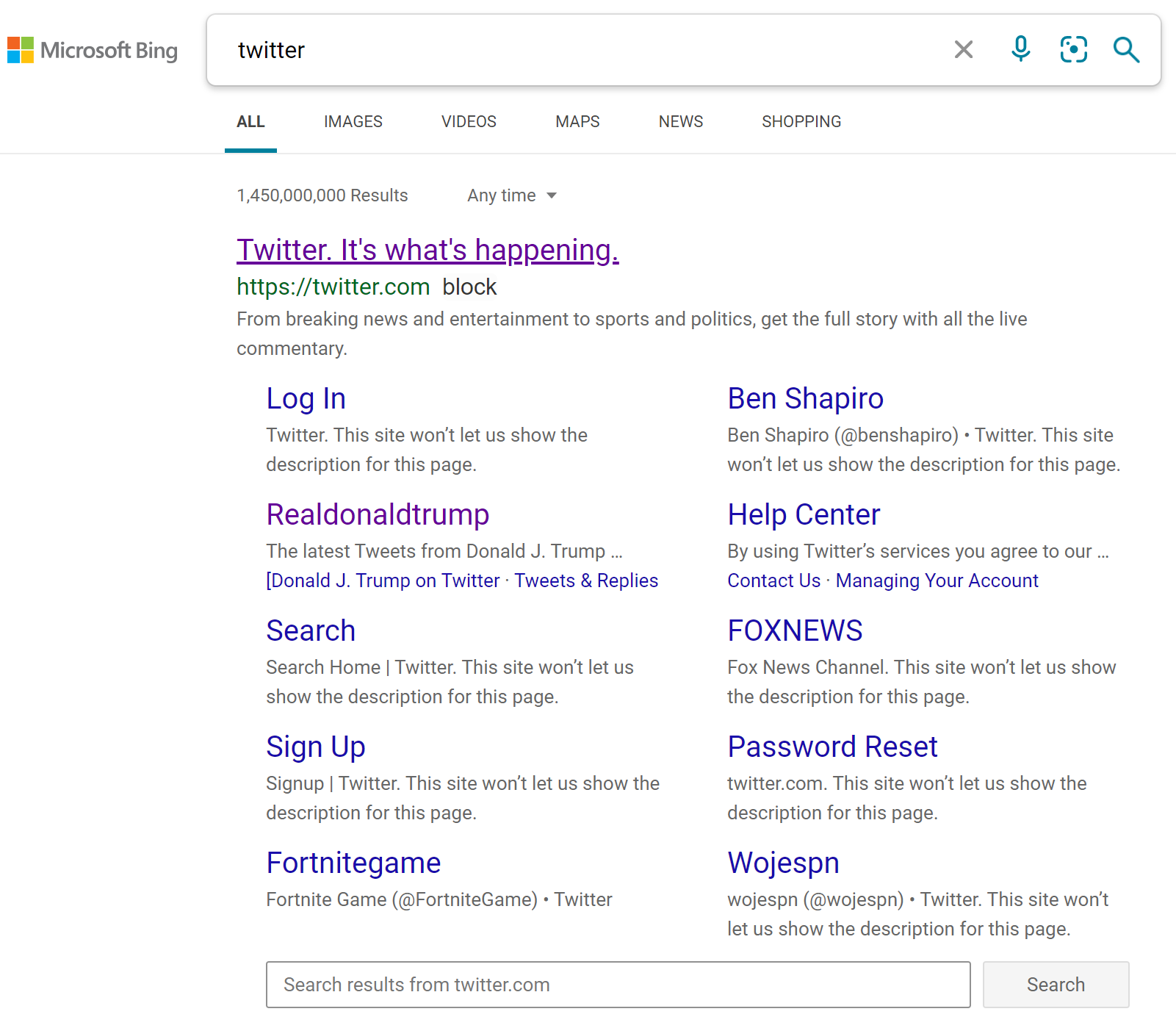Open the NEWS tab
Screen dimensions: 1176x1017
pyautogui.click(x=680, y=121)
